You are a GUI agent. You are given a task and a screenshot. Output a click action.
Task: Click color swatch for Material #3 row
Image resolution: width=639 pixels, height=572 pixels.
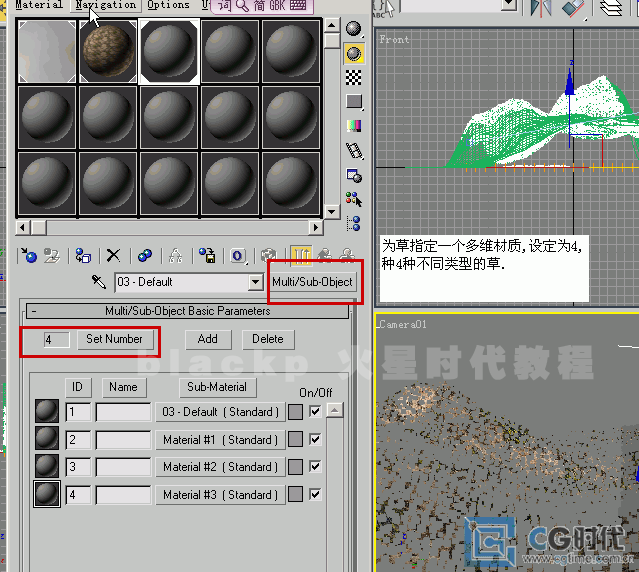pos(295,494)
